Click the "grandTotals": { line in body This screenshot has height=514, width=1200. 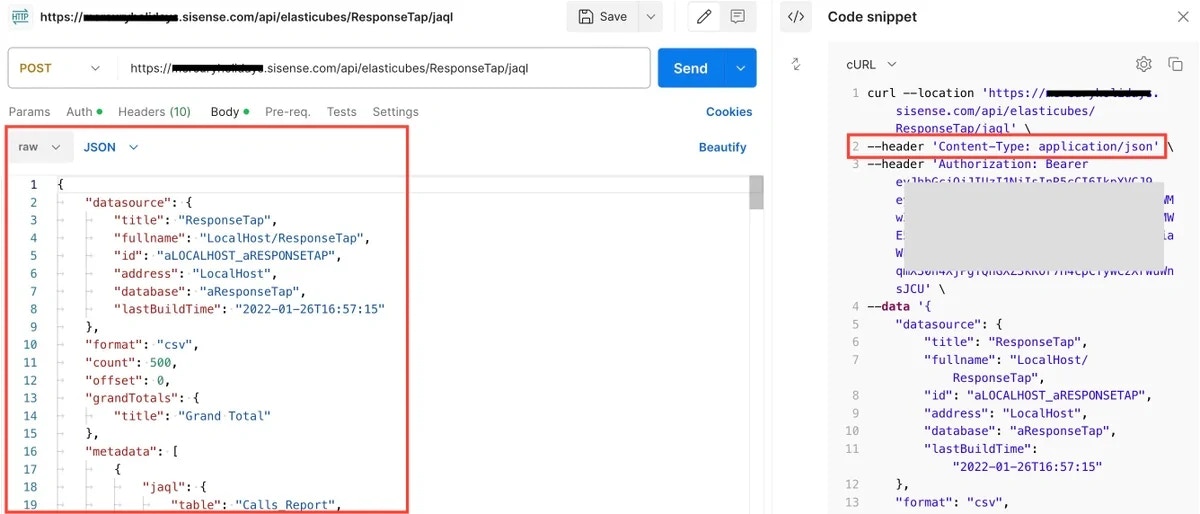[142, 398]
